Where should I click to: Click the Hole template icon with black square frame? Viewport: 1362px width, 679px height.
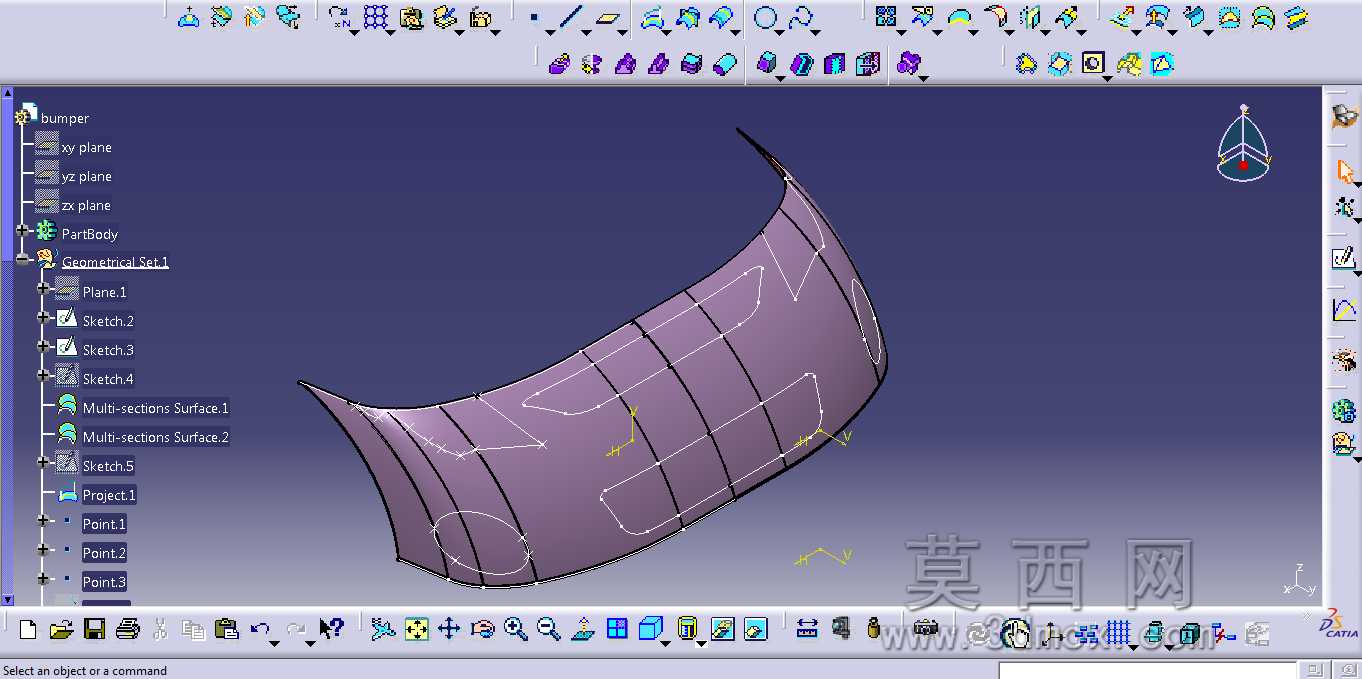1093,64
